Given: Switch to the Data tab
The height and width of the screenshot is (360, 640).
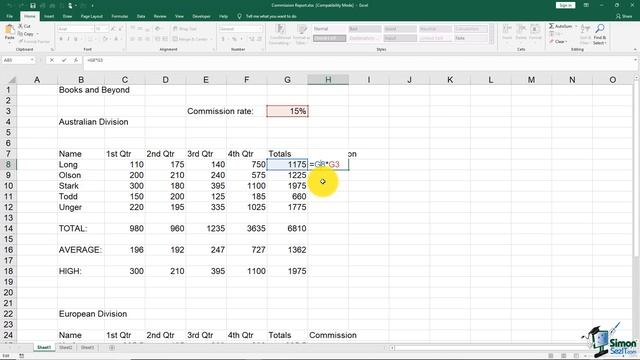Looking at the screenshot, I should point(141,16).
